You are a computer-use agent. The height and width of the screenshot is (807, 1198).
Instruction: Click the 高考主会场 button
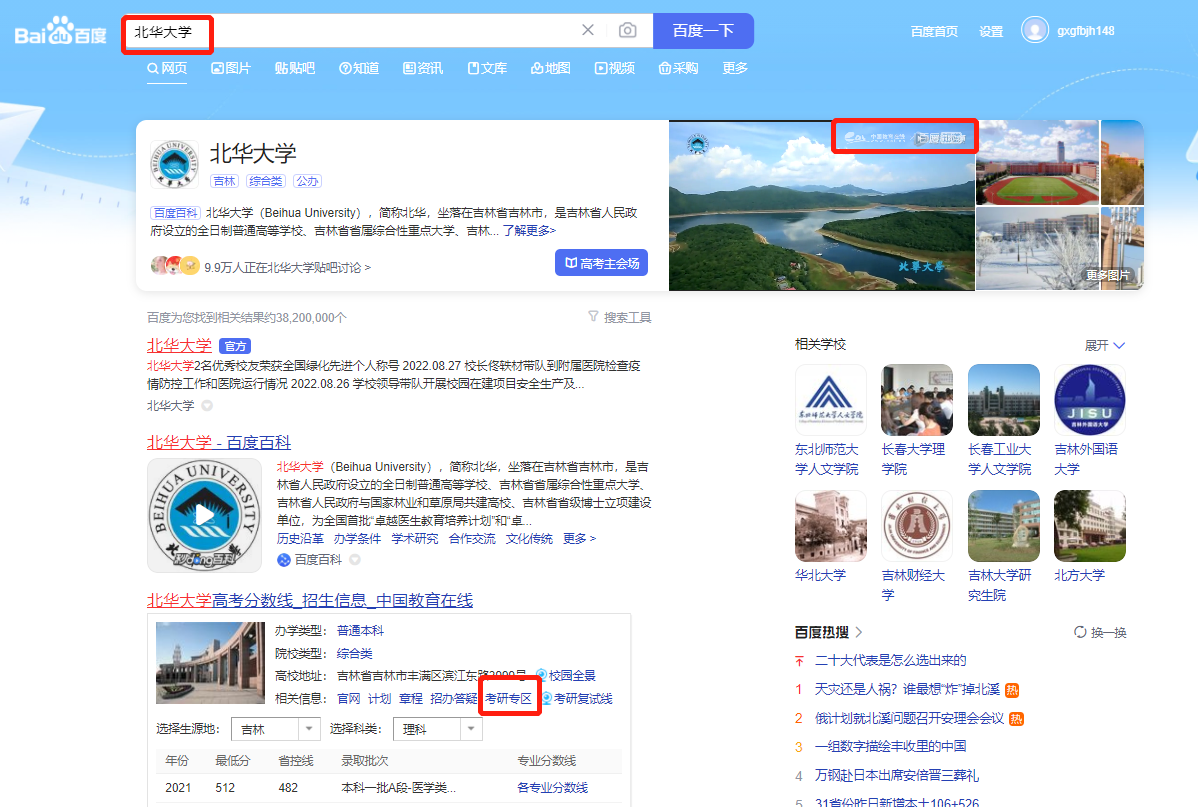click(x=601, y=263)
